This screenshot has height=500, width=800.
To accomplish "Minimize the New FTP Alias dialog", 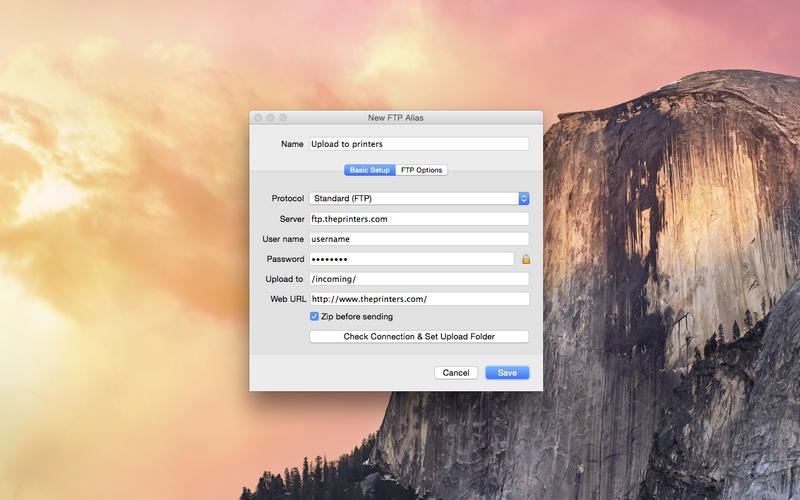I will (270, 118).
